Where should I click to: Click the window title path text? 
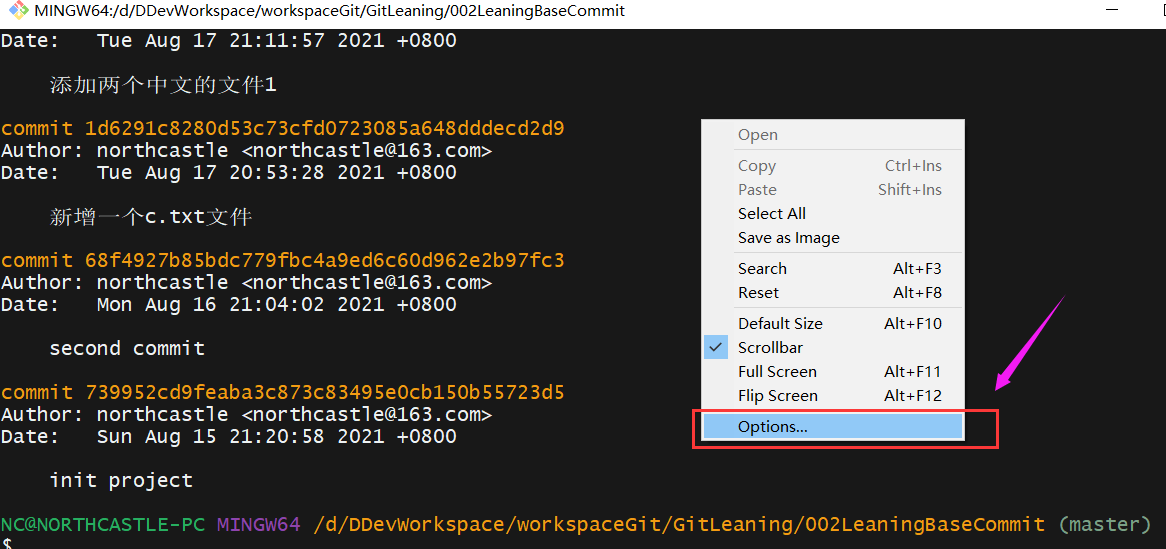[329, 11]
